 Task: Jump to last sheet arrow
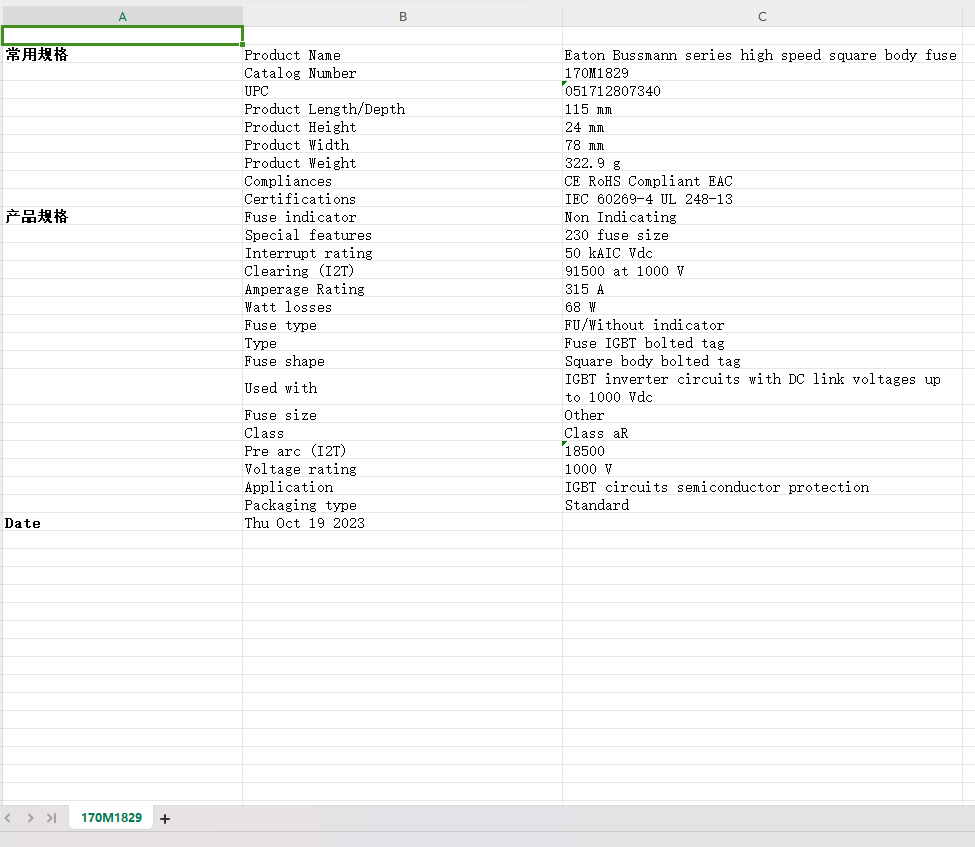52,818
